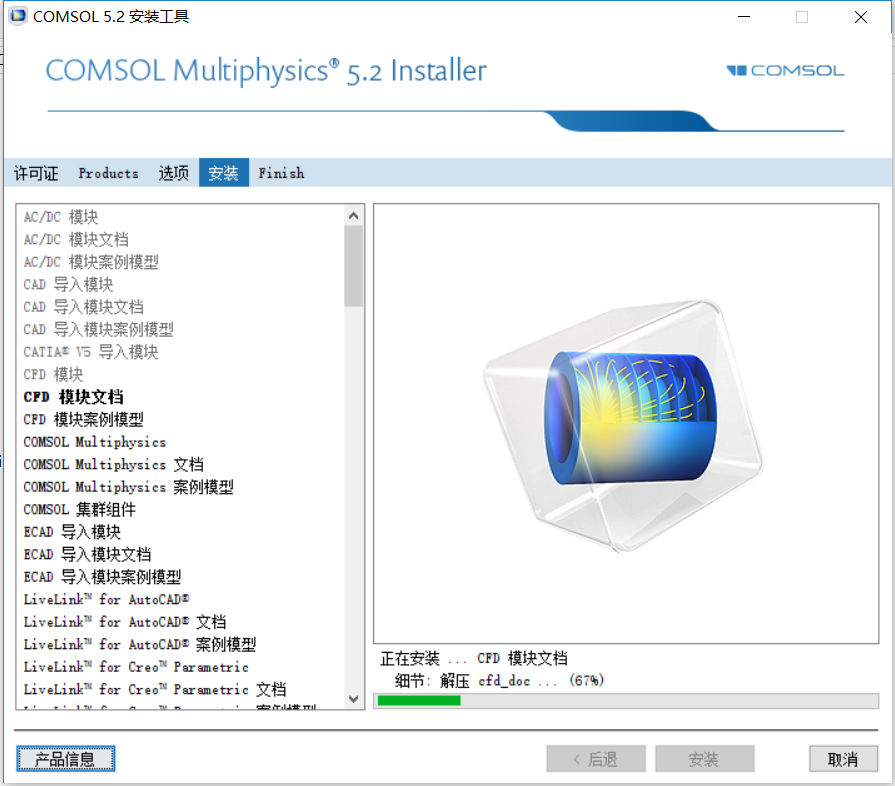Click the CFD module 3D preview image

pyautogui.click(x=624, y=425)
